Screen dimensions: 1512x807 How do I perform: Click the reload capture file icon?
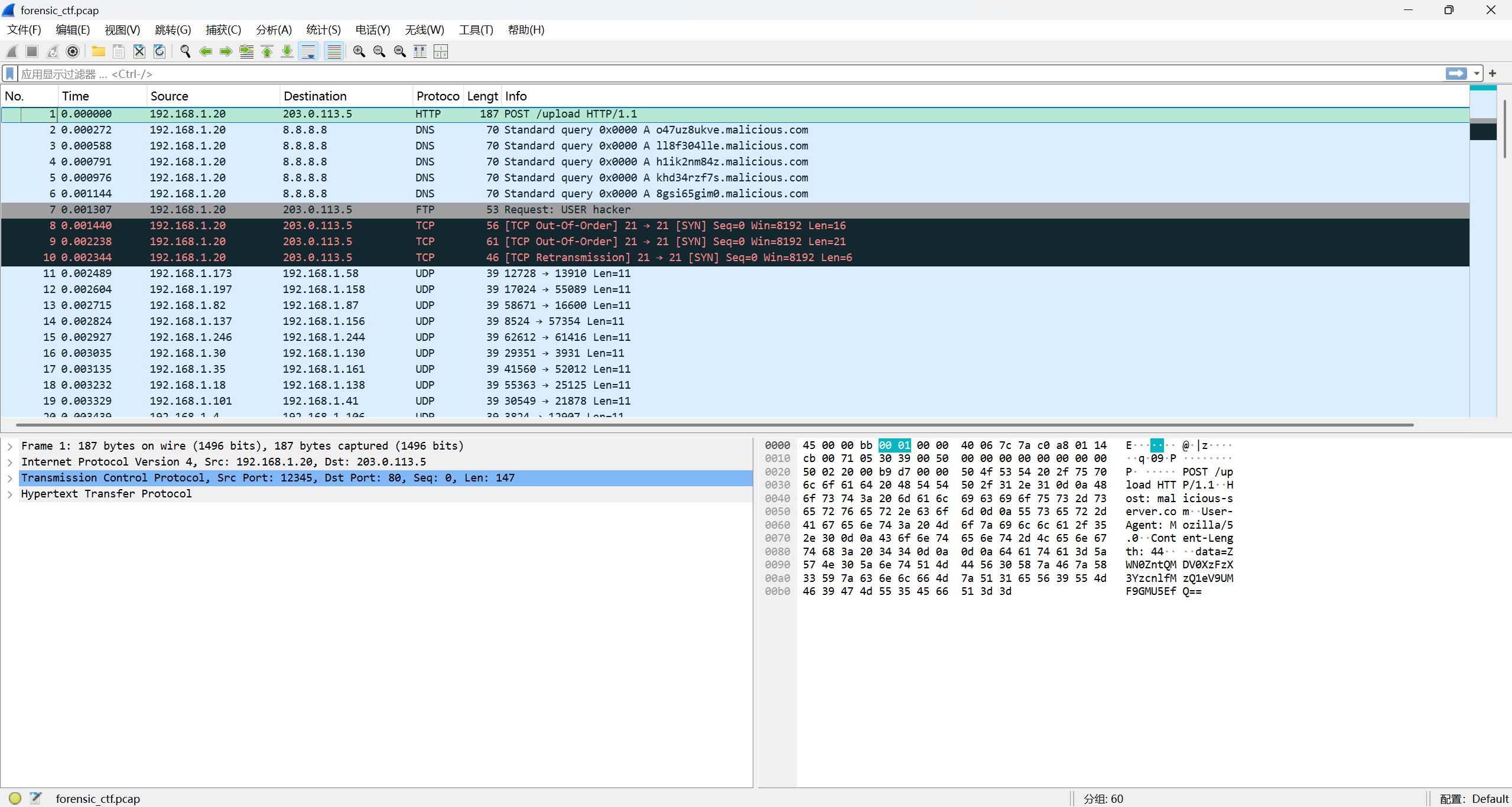pos(160,51)
